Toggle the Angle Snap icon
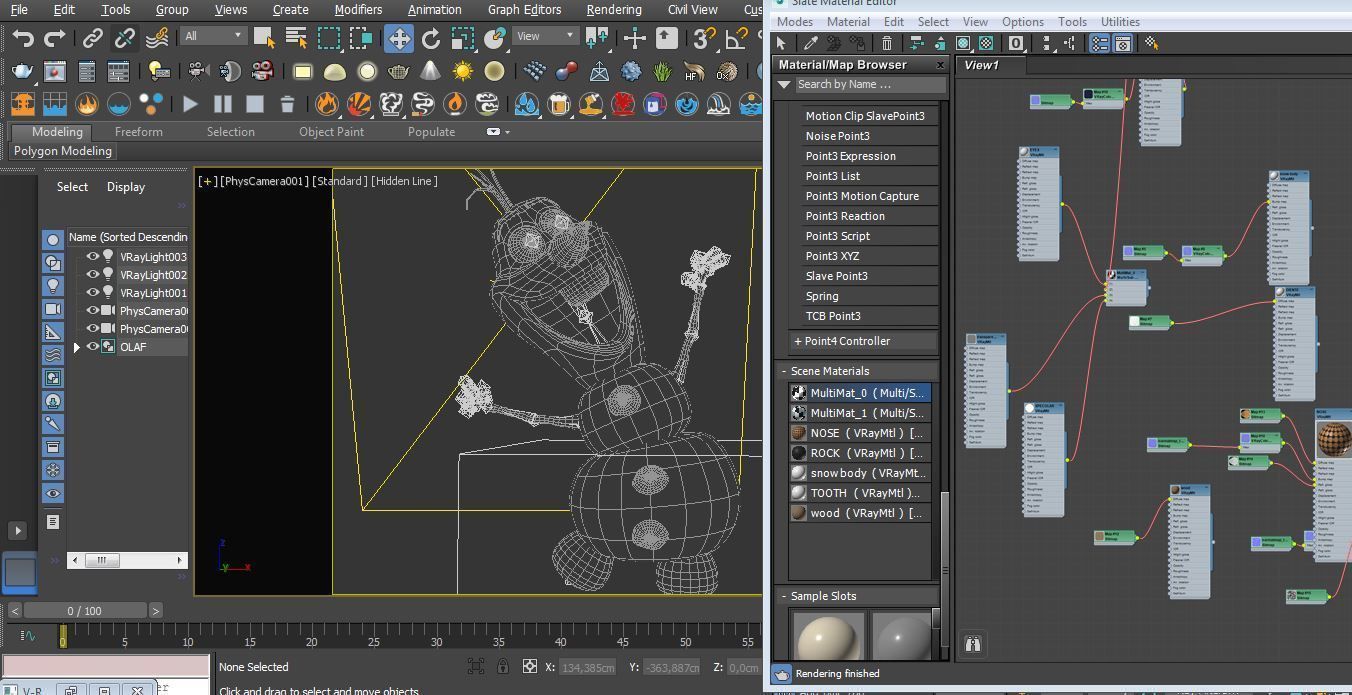The image size is (1352, 695). [735, 39]
